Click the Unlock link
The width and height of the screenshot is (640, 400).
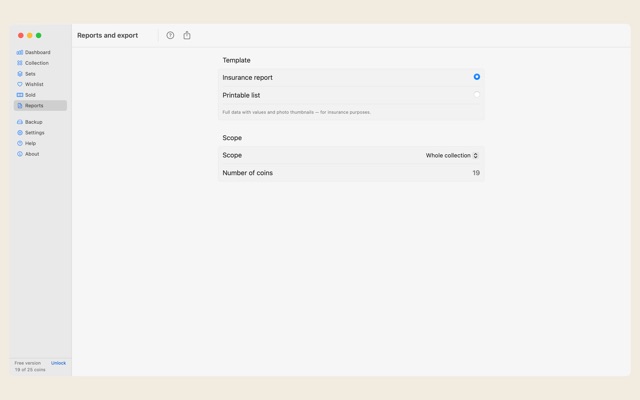[x=58, y=363]
